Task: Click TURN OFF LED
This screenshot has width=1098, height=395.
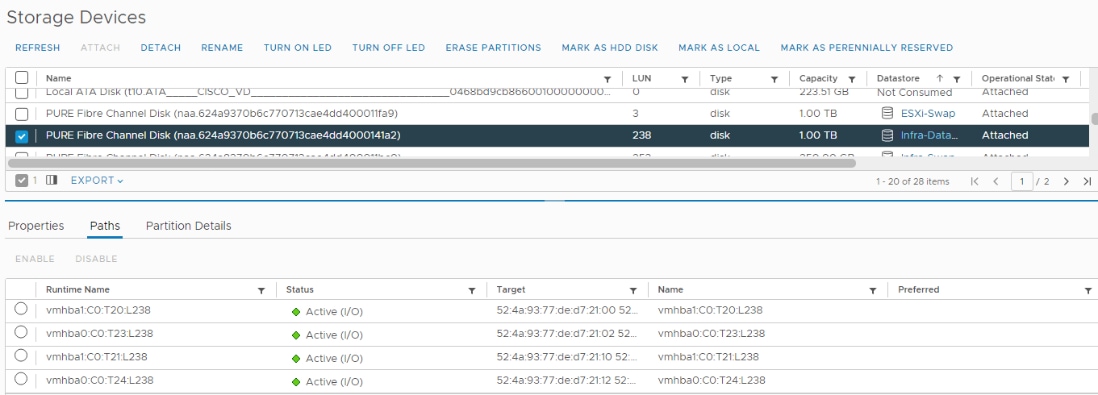Action: point(389,48)
